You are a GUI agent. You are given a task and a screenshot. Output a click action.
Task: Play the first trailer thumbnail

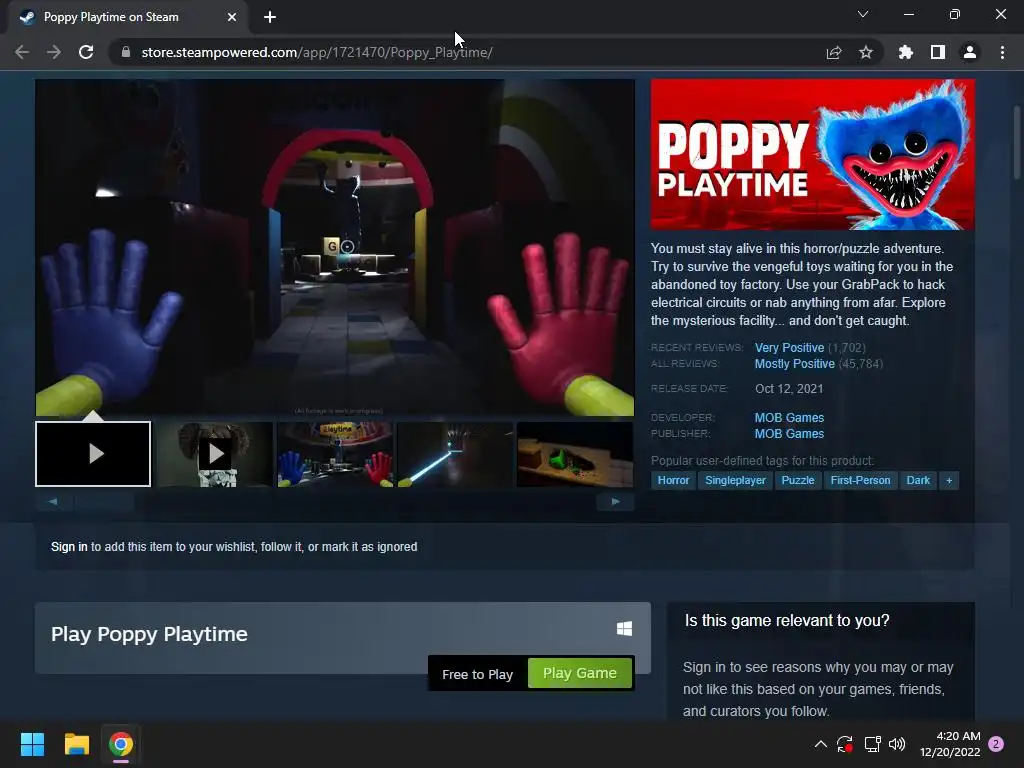[x=93, y=454]
